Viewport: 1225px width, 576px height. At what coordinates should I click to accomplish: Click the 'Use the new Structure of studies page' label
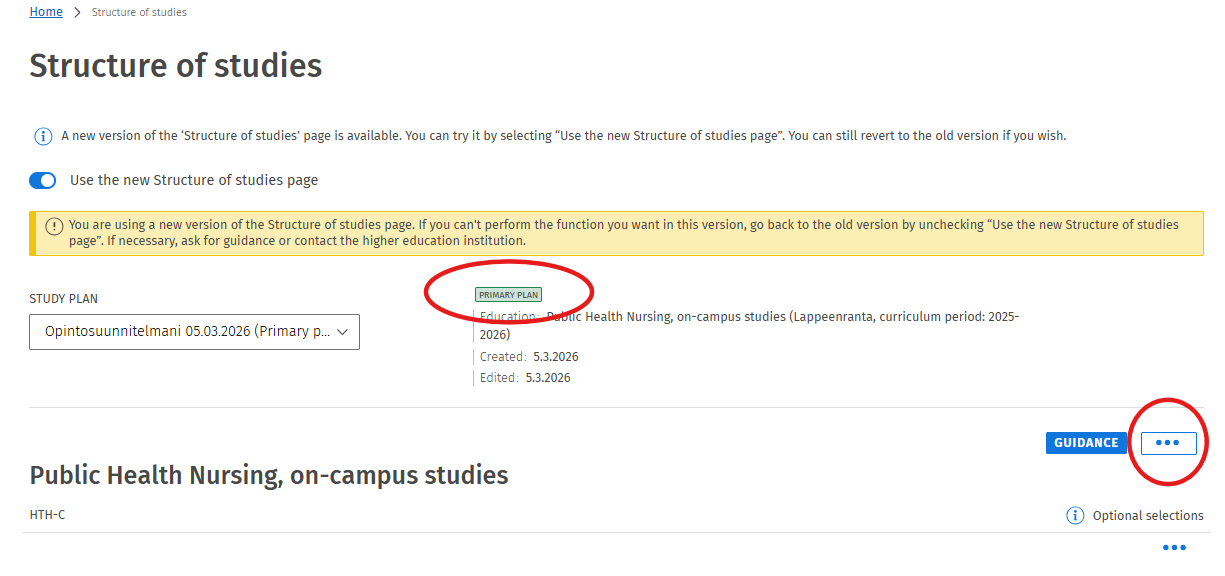194,181
